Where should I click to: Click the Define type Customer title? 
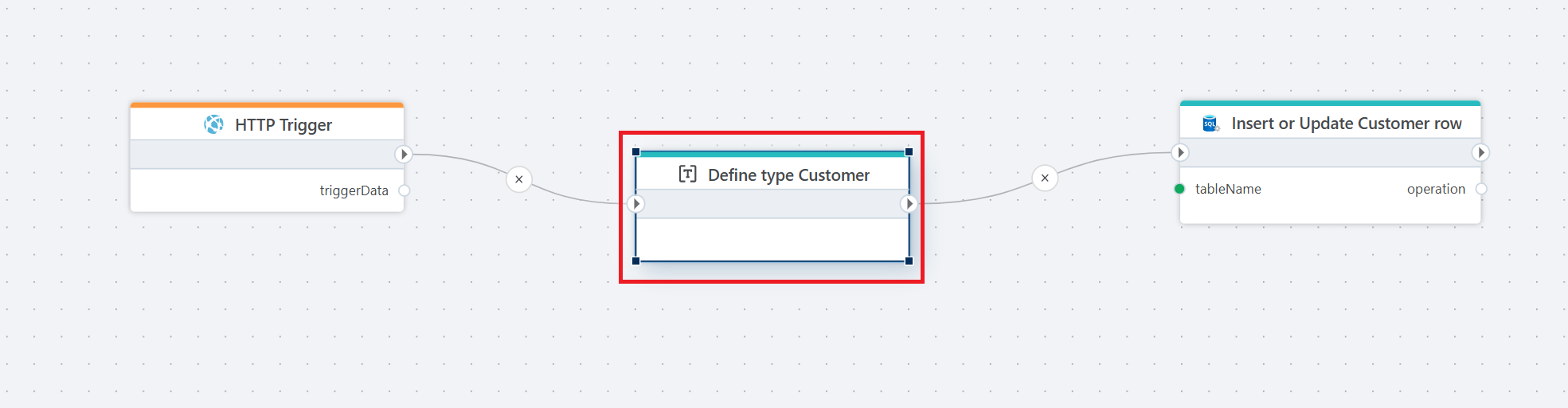coord(788,175)
